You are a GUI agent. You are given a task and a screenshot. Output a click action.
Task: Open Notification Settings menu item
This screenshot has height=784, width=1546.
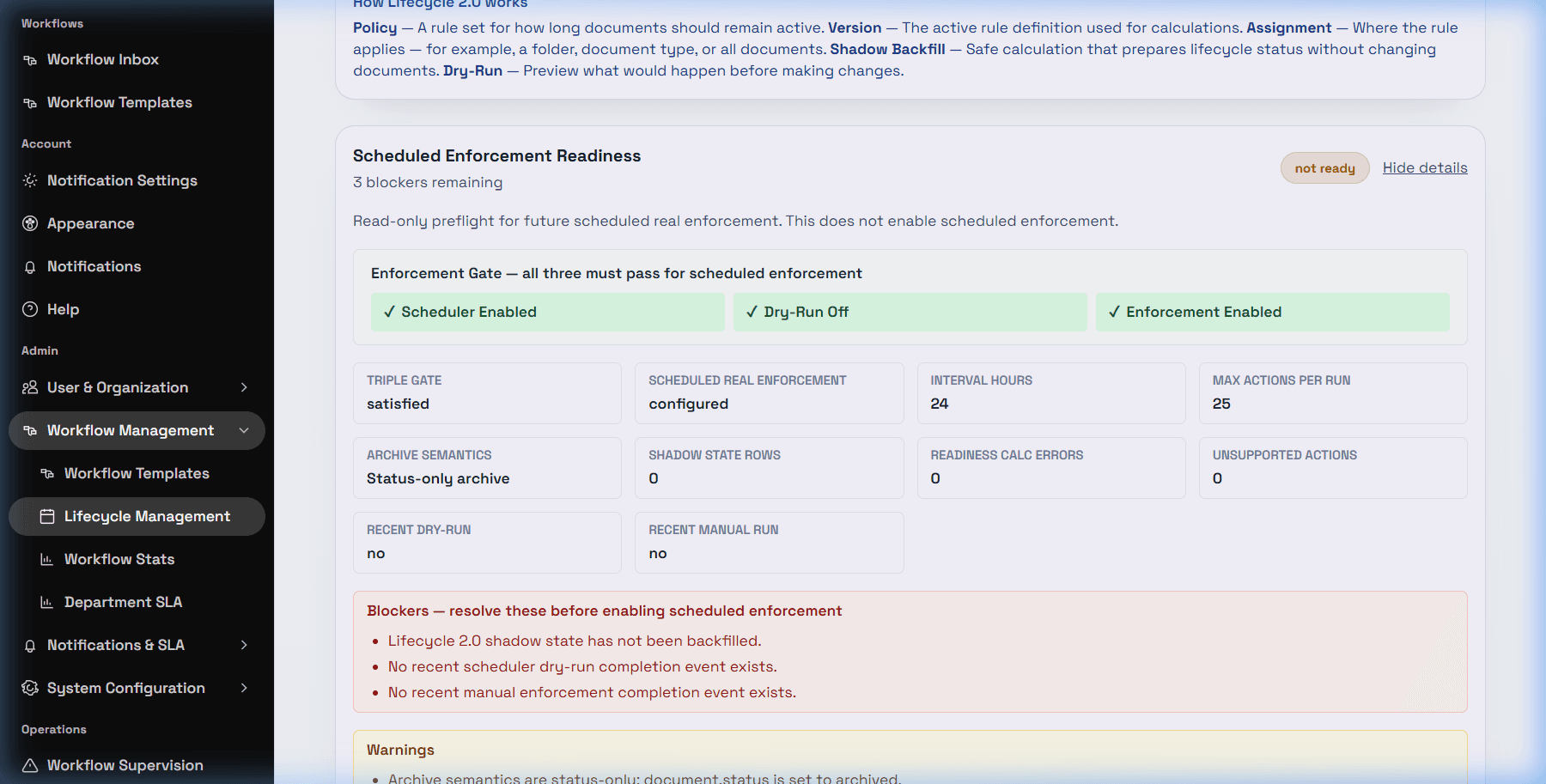pos(137,180)
